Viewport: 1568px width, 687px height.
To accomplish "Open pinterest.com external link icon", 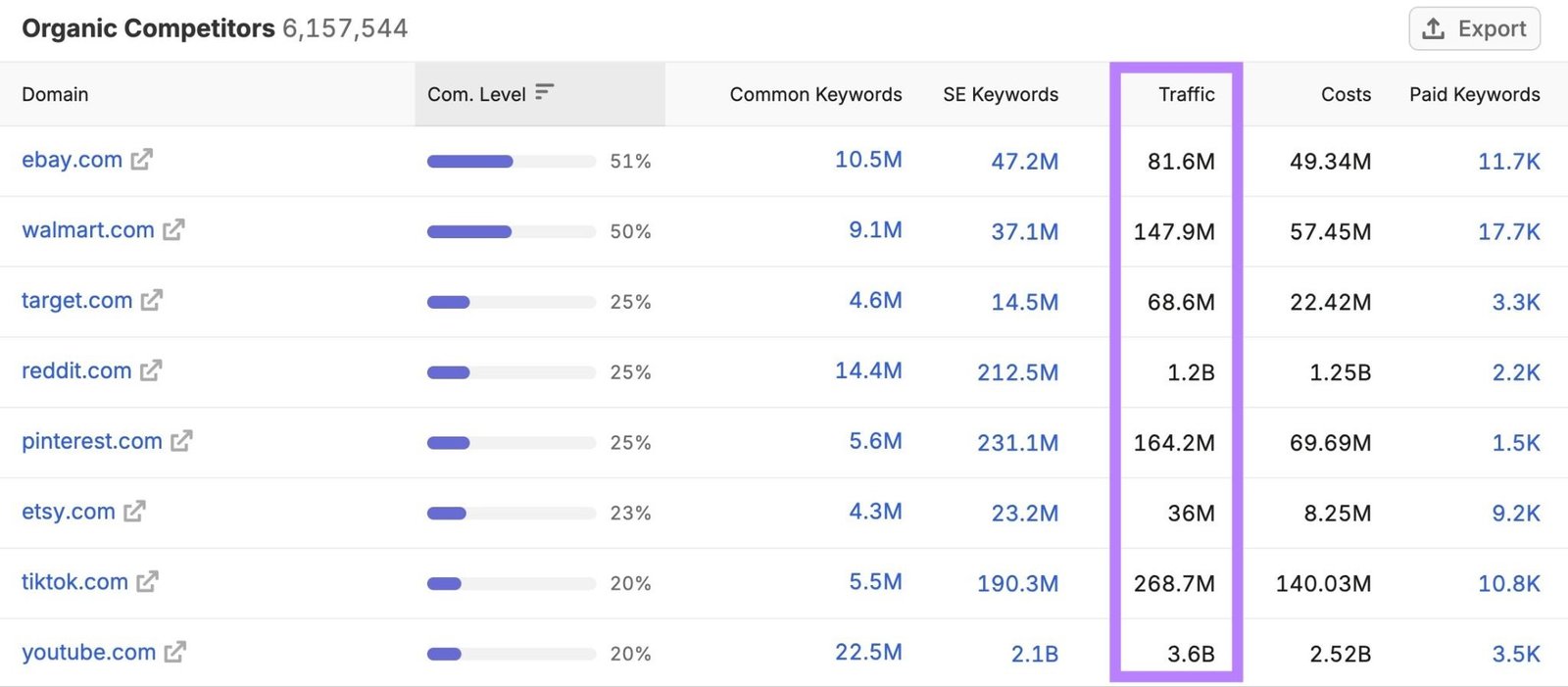I will (x=181, y=441).
